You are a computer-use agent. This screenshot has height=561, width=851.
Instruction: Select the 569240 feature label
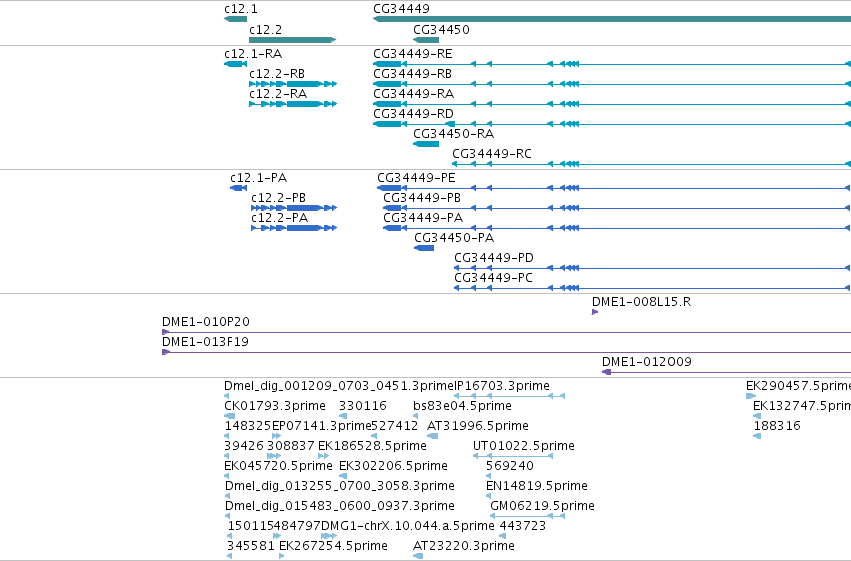click(x=510, y=466)
